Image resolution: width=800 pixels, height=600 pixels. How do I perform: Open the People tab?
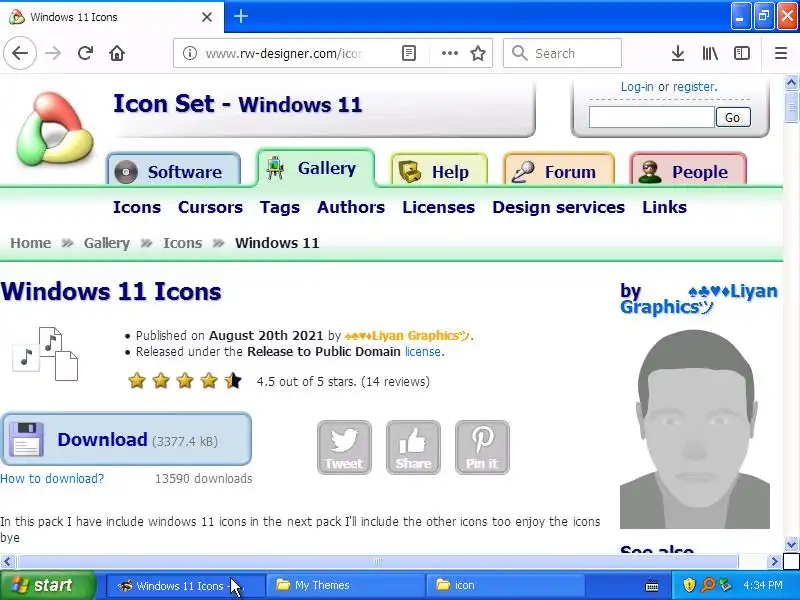coord(688,171)
